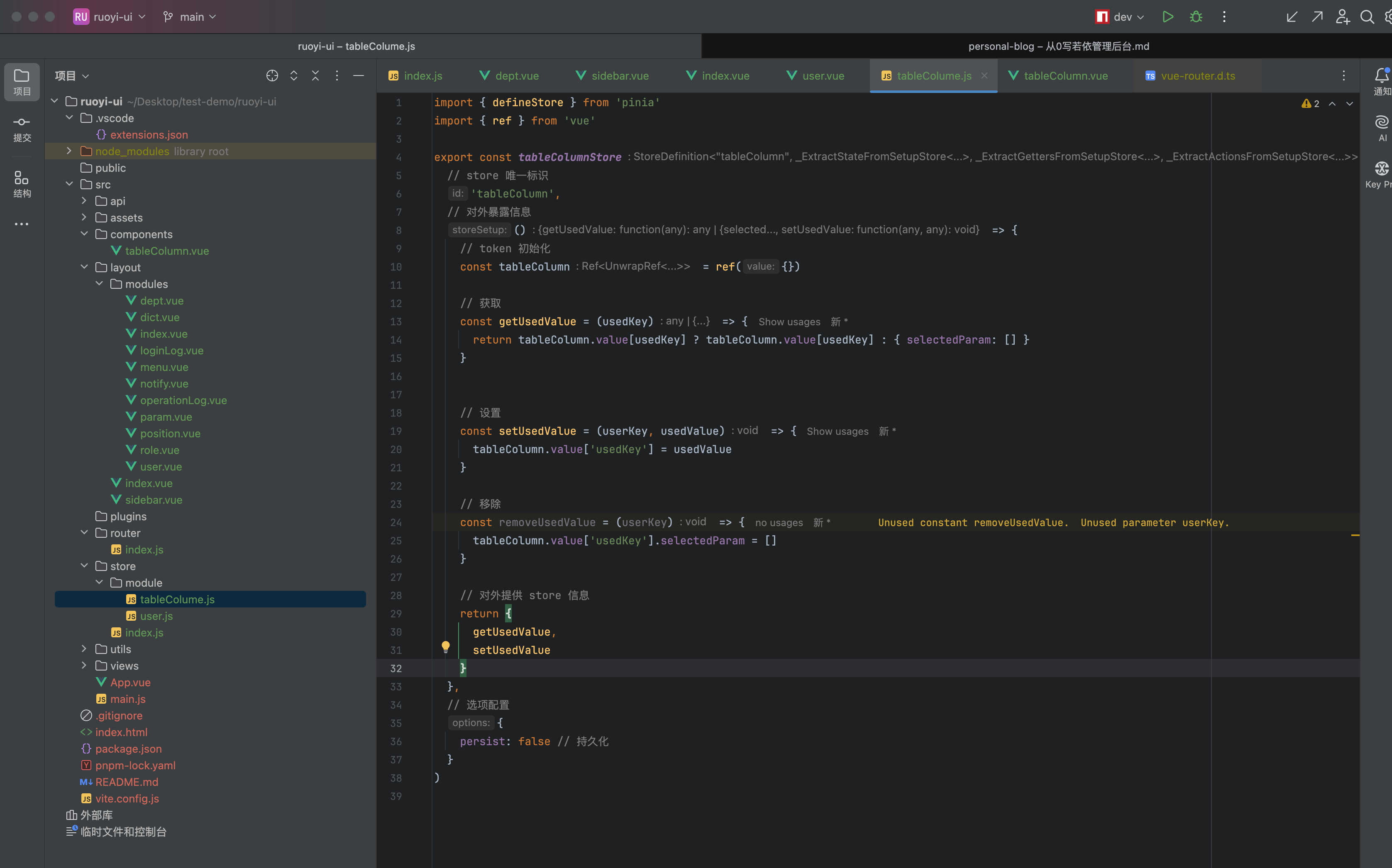Open the main branch dropdown
The width and height of the screenshot is (1392, 868).
(190, 17)
